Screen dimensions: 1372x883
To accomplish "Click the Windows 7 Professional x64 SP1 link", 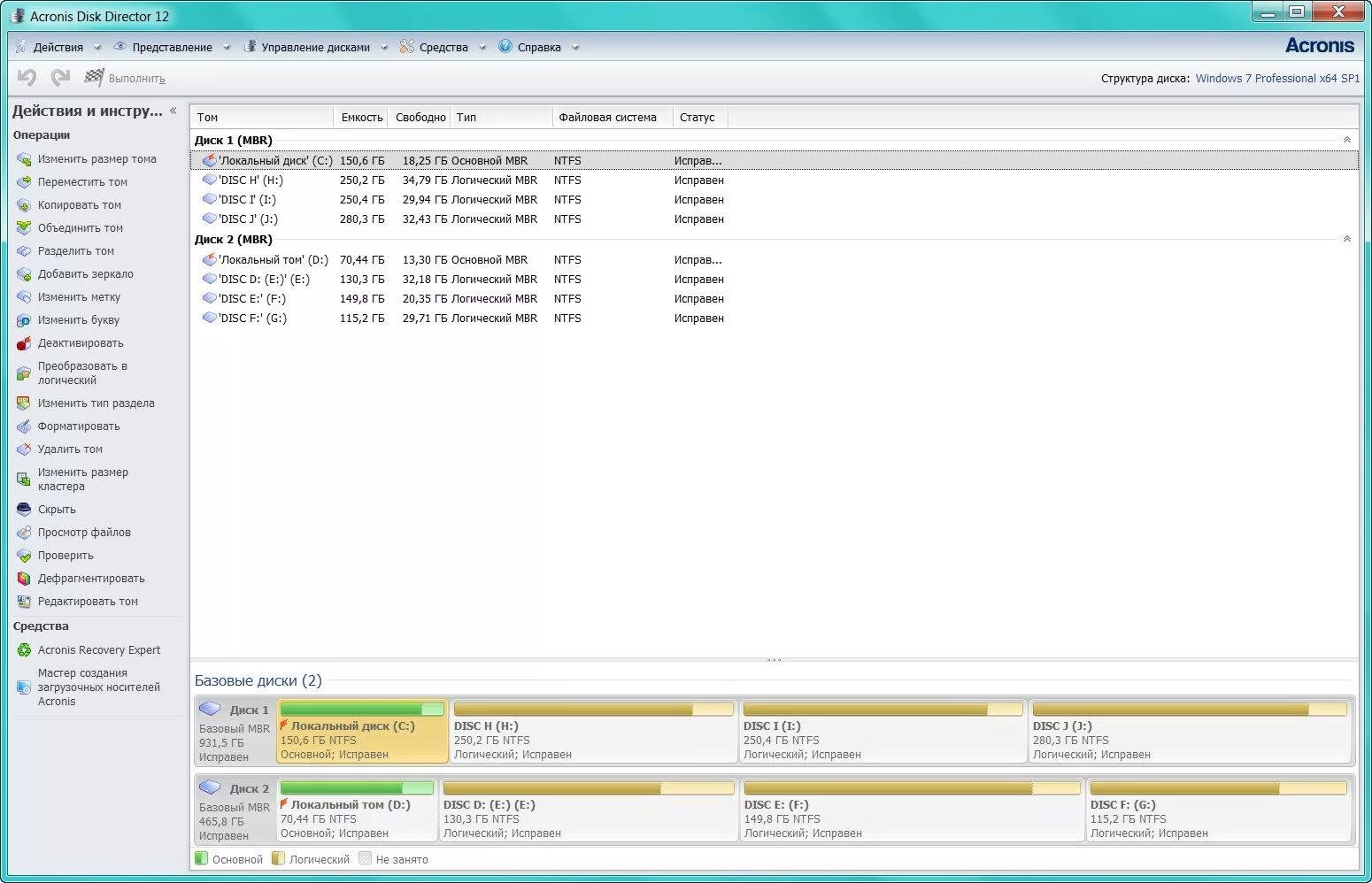I will (1277, 79).
